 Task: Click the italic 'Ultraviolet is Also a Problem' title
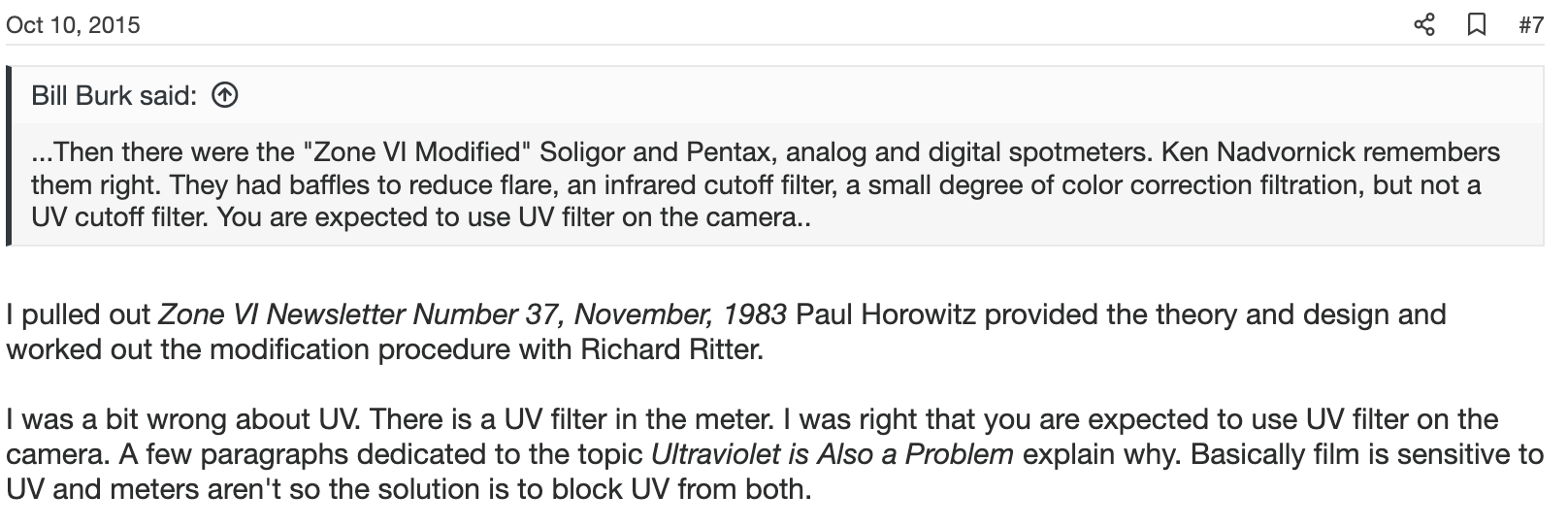[833, 454]
